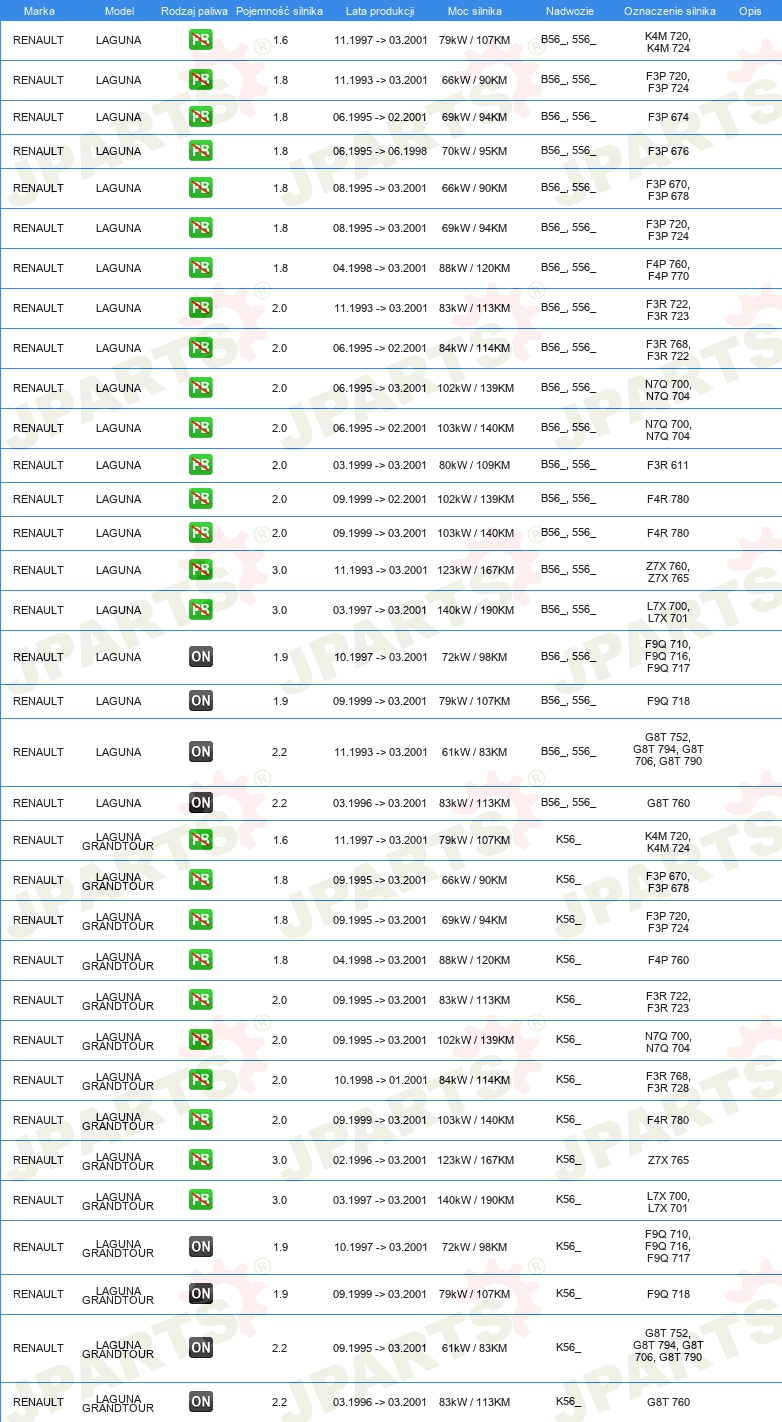Image resolution: width=782 pixels, height=1422 pixels.
Task: Click petrol icon in Grandtour K56_ L7X 700 row
Action: [x=201, y=1200]
